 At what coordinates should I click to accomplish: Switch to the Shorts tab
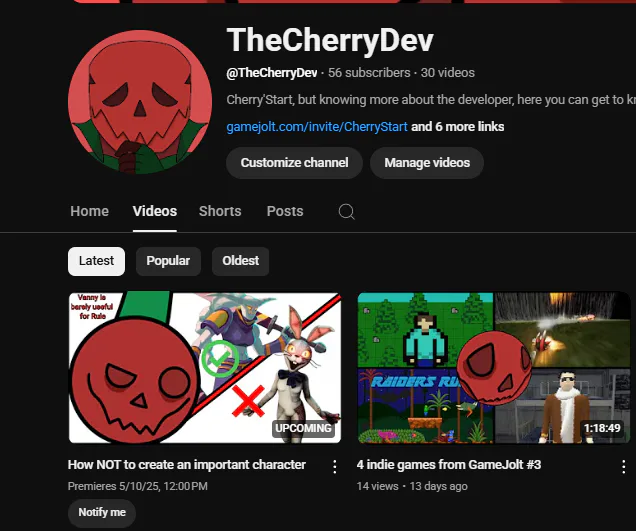220,211
